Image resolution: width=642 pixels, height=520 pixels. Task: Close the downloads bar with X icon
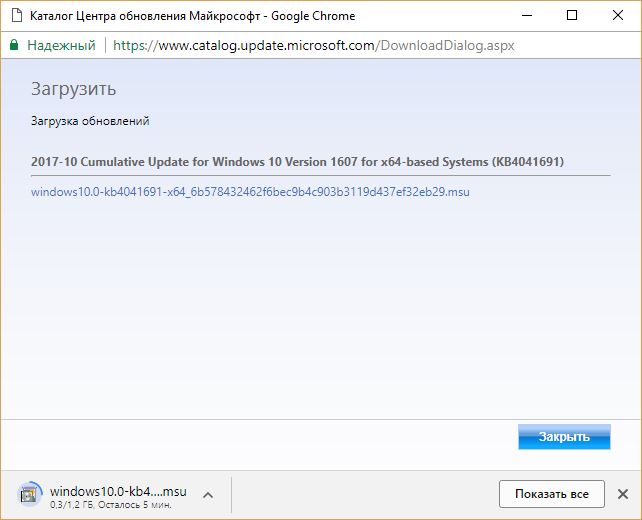(623, 493)
